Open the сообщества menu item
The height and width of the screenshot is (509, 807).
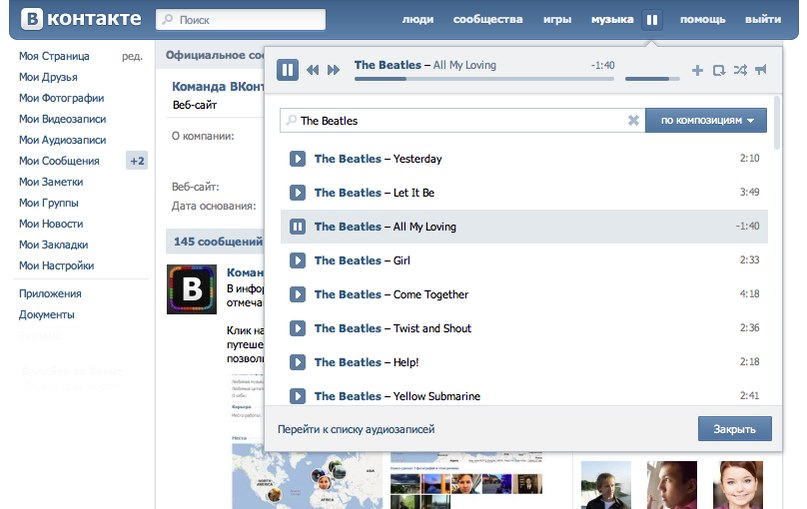488,20
